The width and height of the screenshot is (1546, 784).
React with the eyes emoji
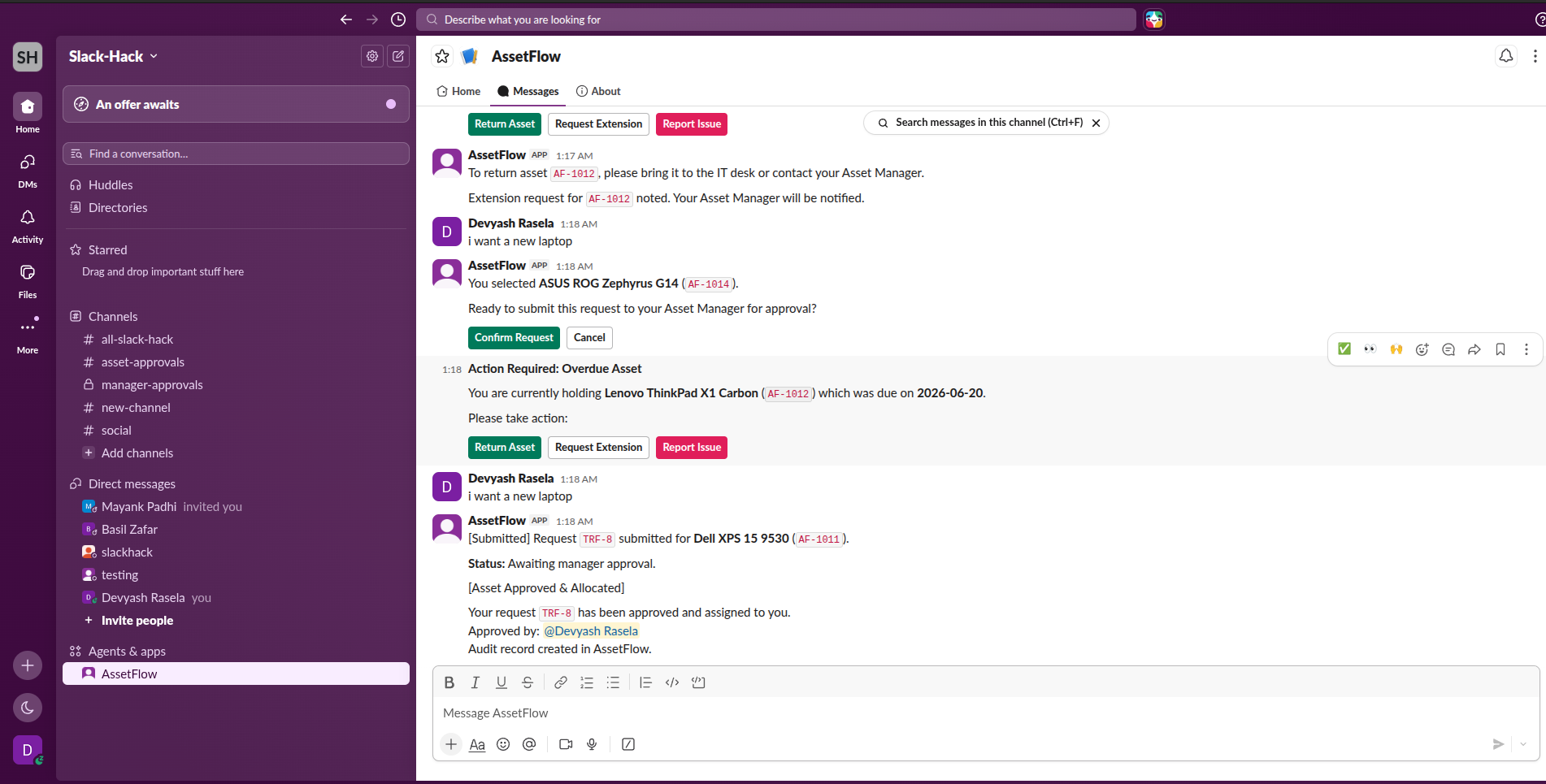[x=1370, y=349]
